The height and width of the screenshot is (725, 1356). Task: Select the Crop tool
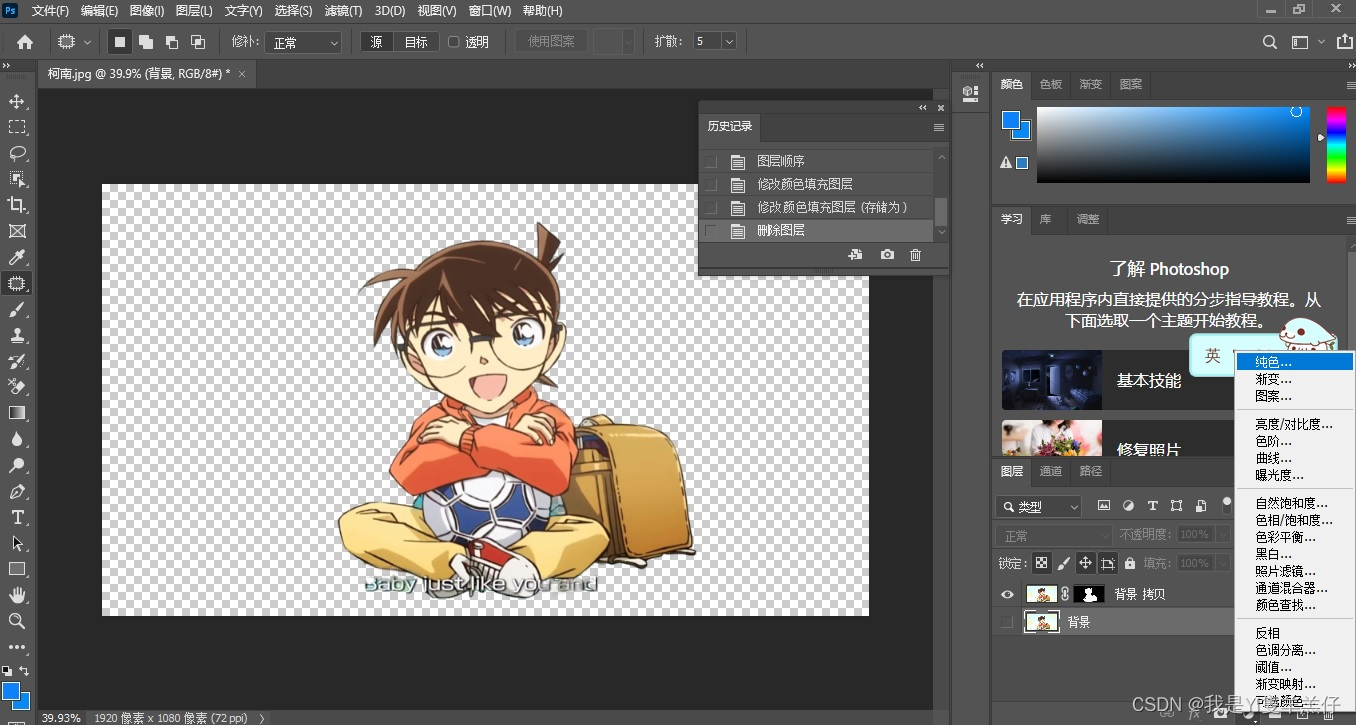click(17, 205)
